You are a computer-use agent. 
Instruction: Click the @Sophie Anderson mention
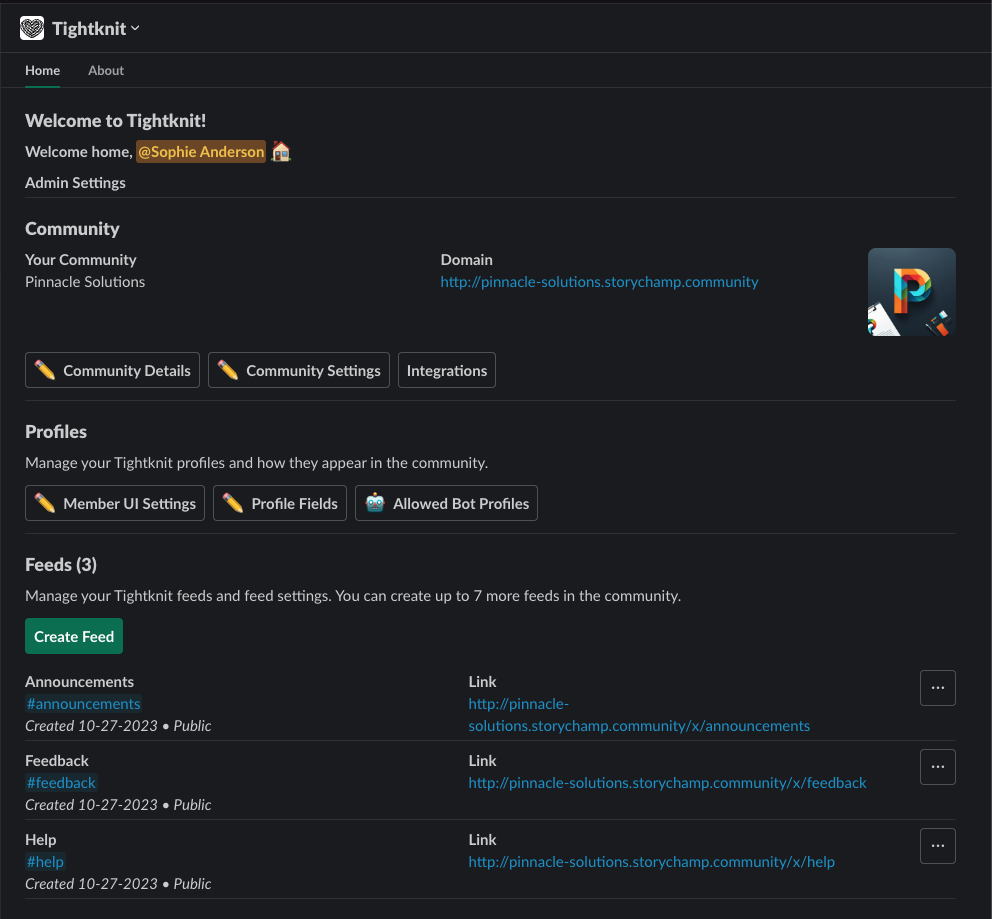(200, 151)
